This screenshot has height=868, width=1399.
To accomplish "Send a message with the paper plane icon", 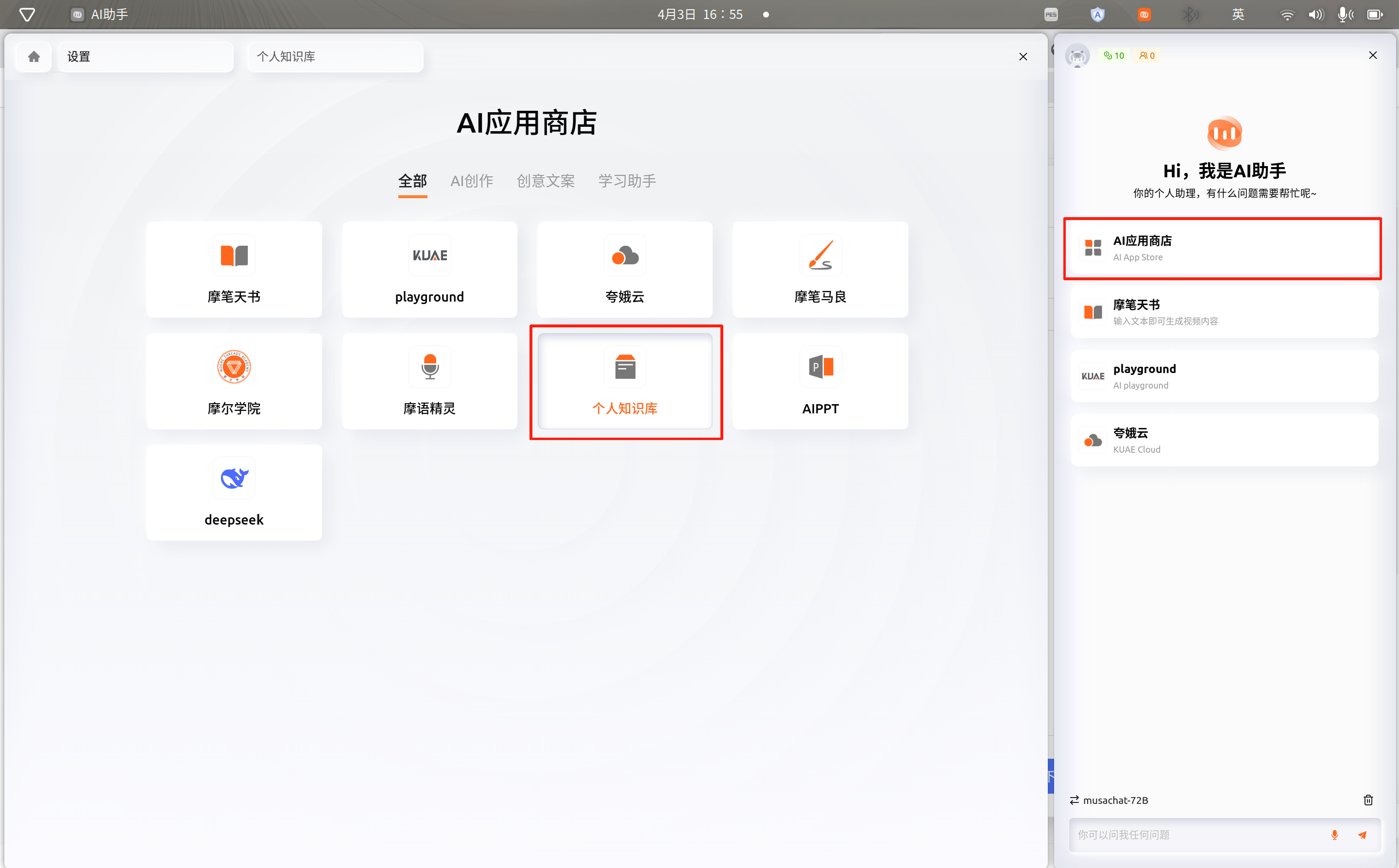I will point(1362,835).
